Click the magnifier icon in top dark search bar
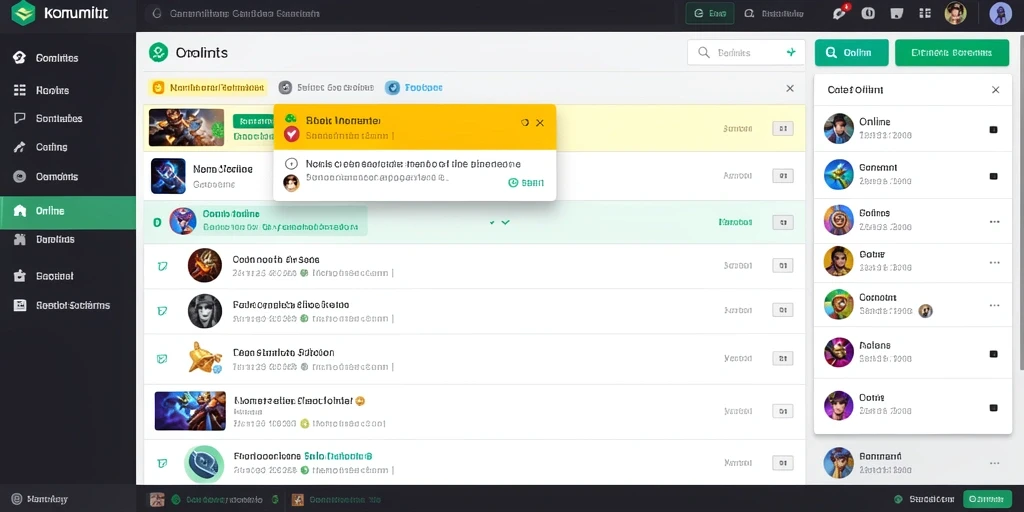The image size is (1024, 512). 156,13
